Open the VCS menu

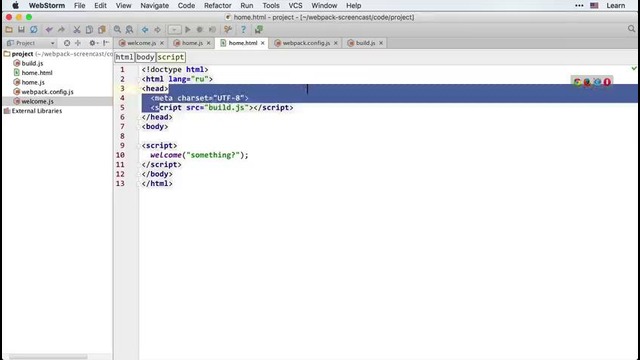(295, 6)
